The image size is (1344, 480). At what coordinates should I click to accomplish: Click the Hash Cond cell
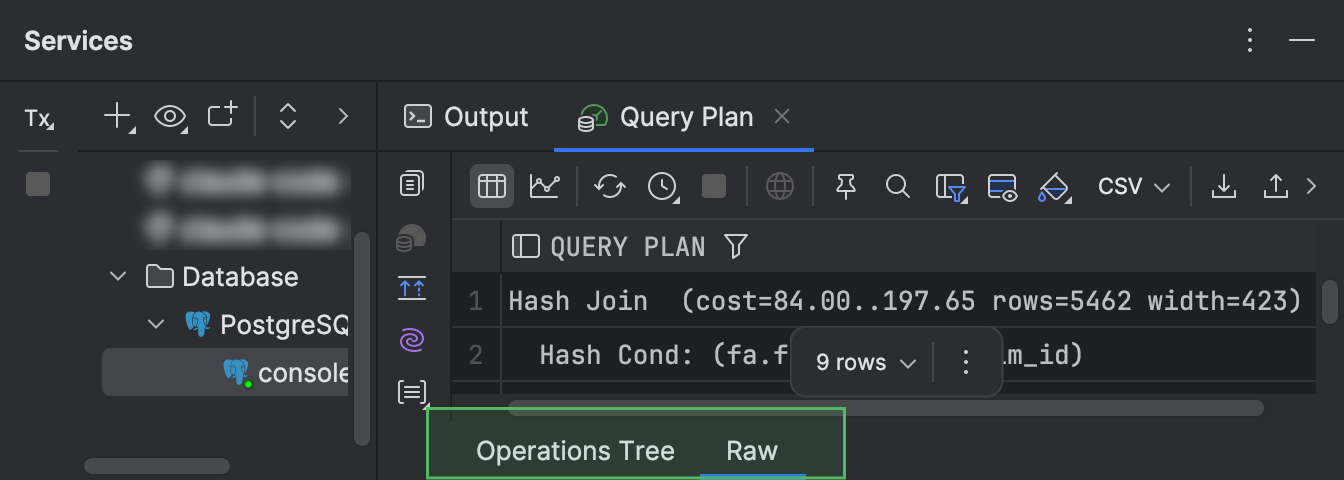click(x=909, y=354)
